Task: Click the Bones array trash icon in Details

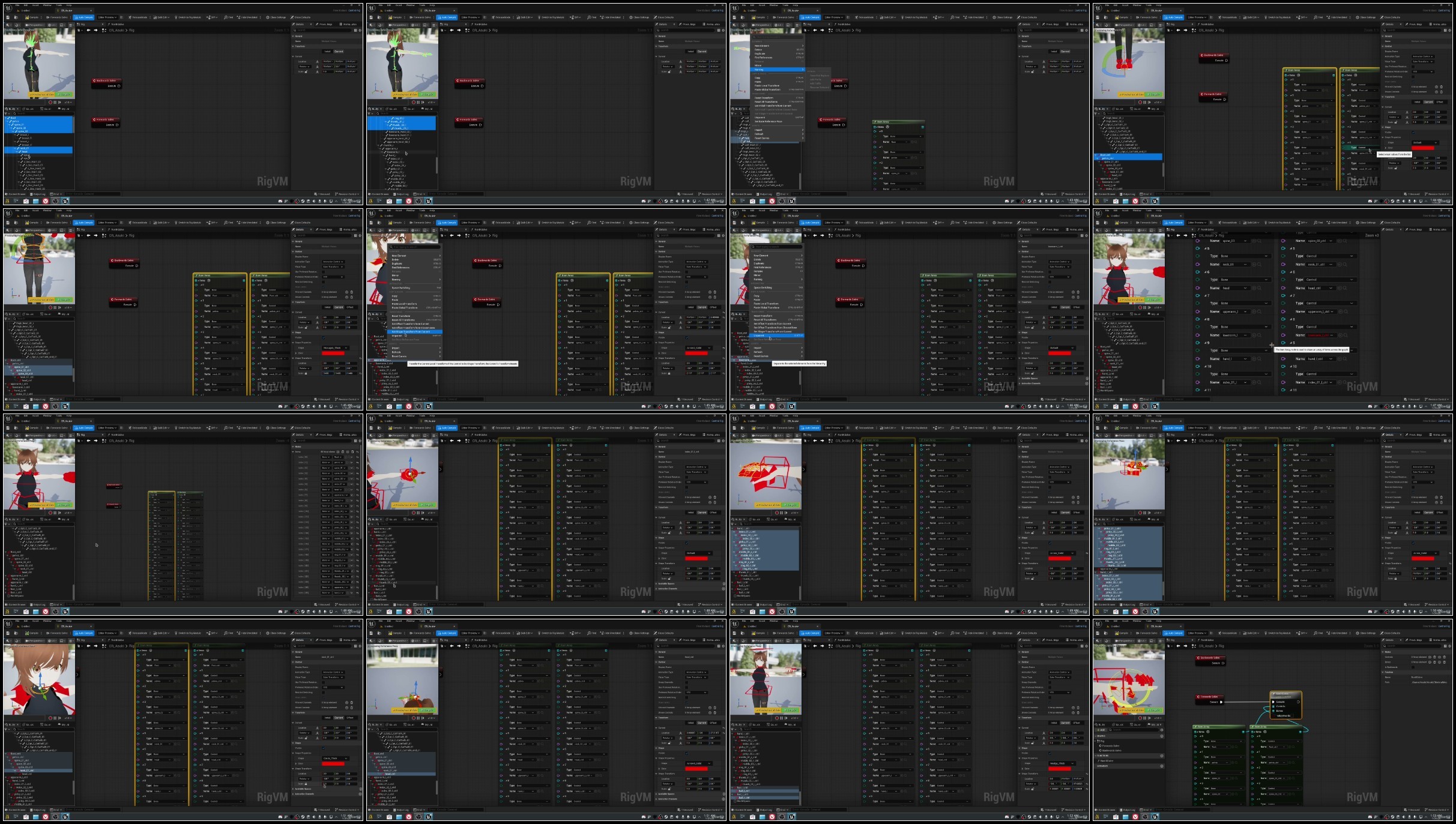Action: pos(1434,662)
